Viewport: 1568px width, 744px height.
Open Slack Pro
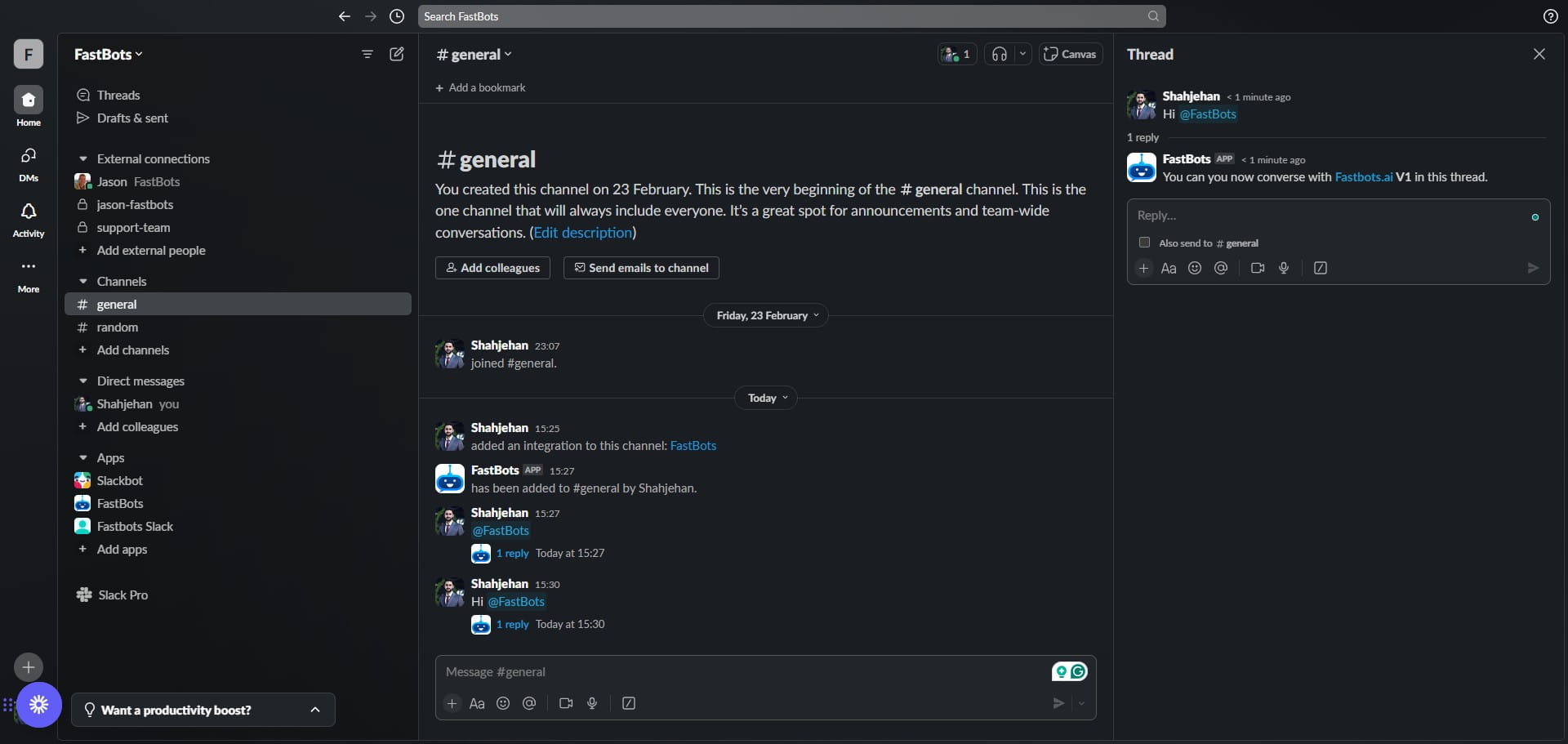coord(112,595)
